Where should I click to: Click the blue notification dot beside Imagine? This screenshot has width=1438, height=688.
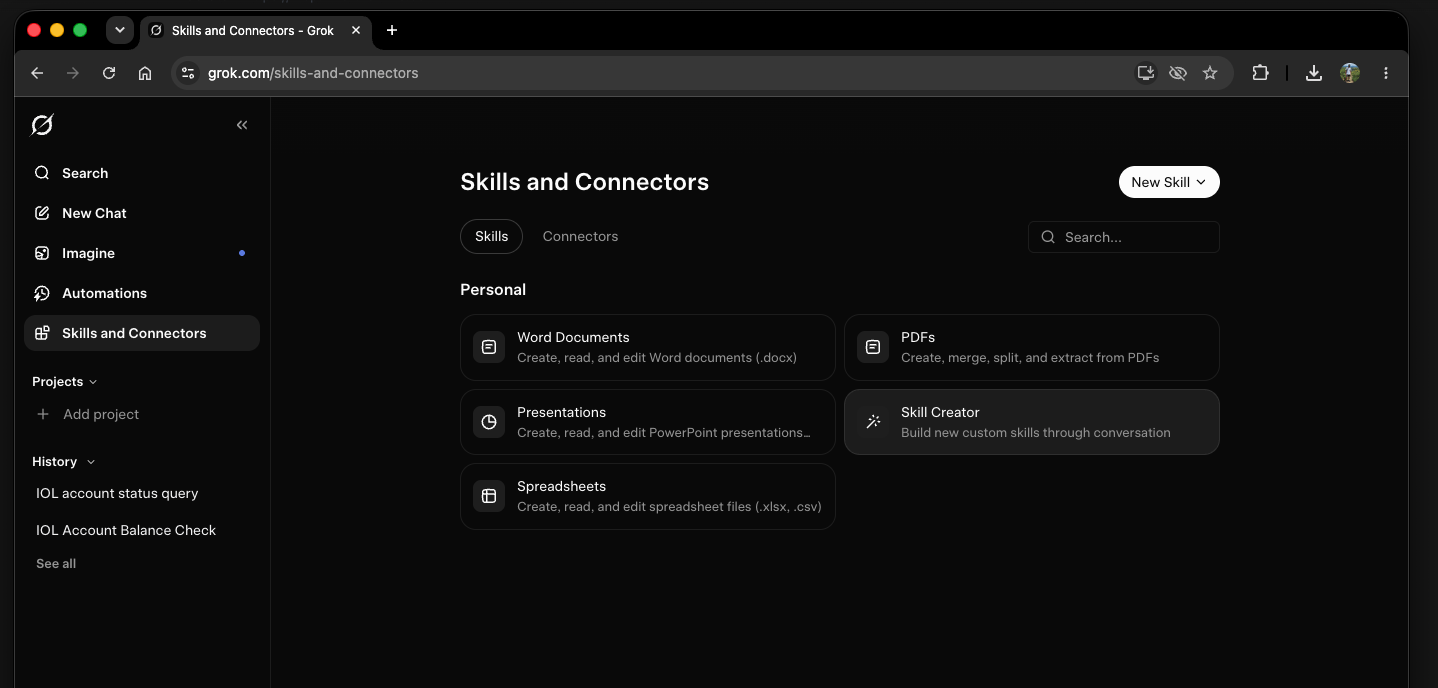tap(242, 253)
